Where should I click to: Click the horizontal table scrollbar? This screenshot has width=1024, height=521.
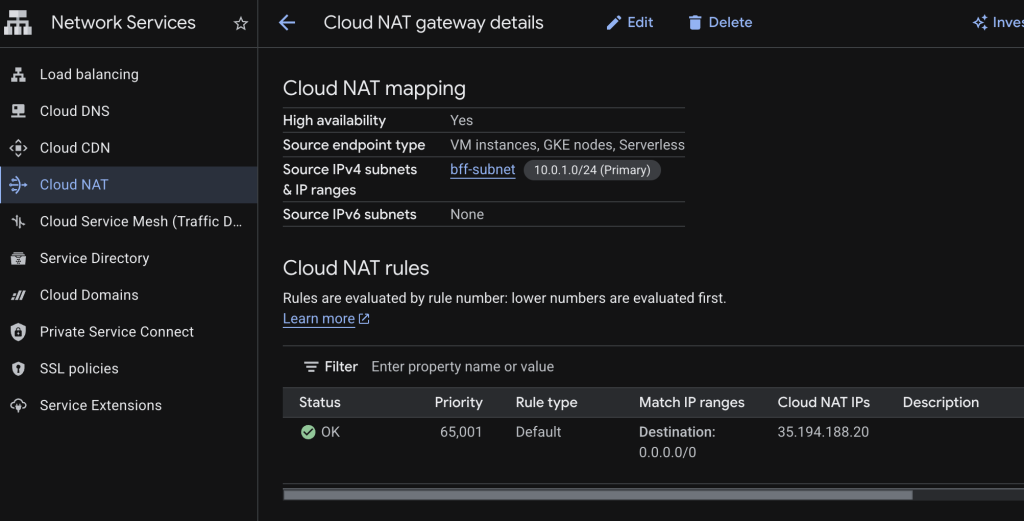click(598, 495)
